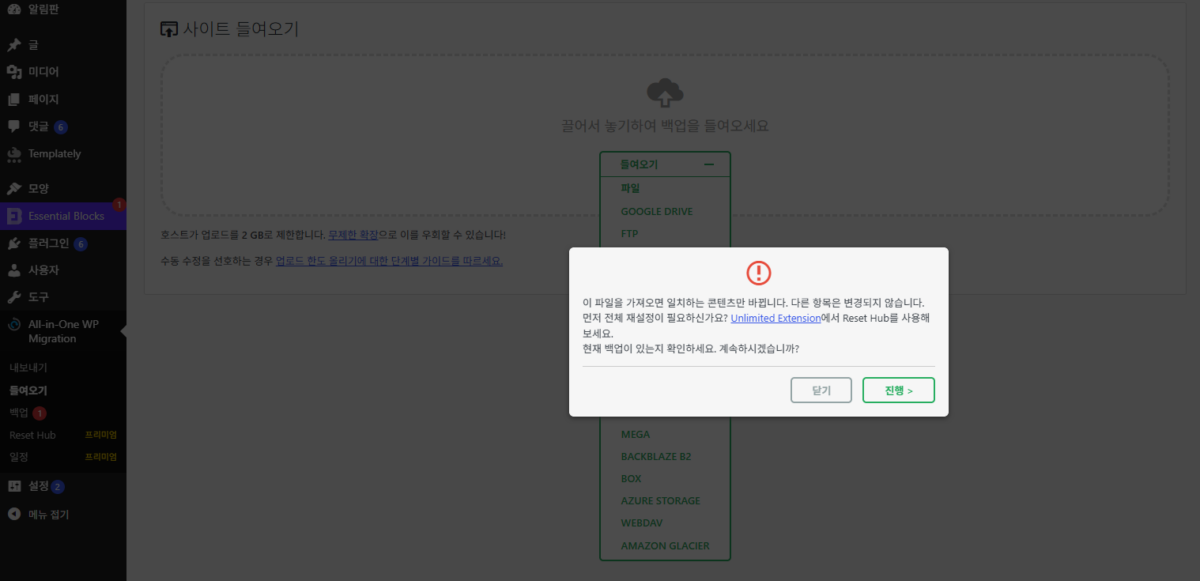Click the 사용자 user icon

(14, 270)
